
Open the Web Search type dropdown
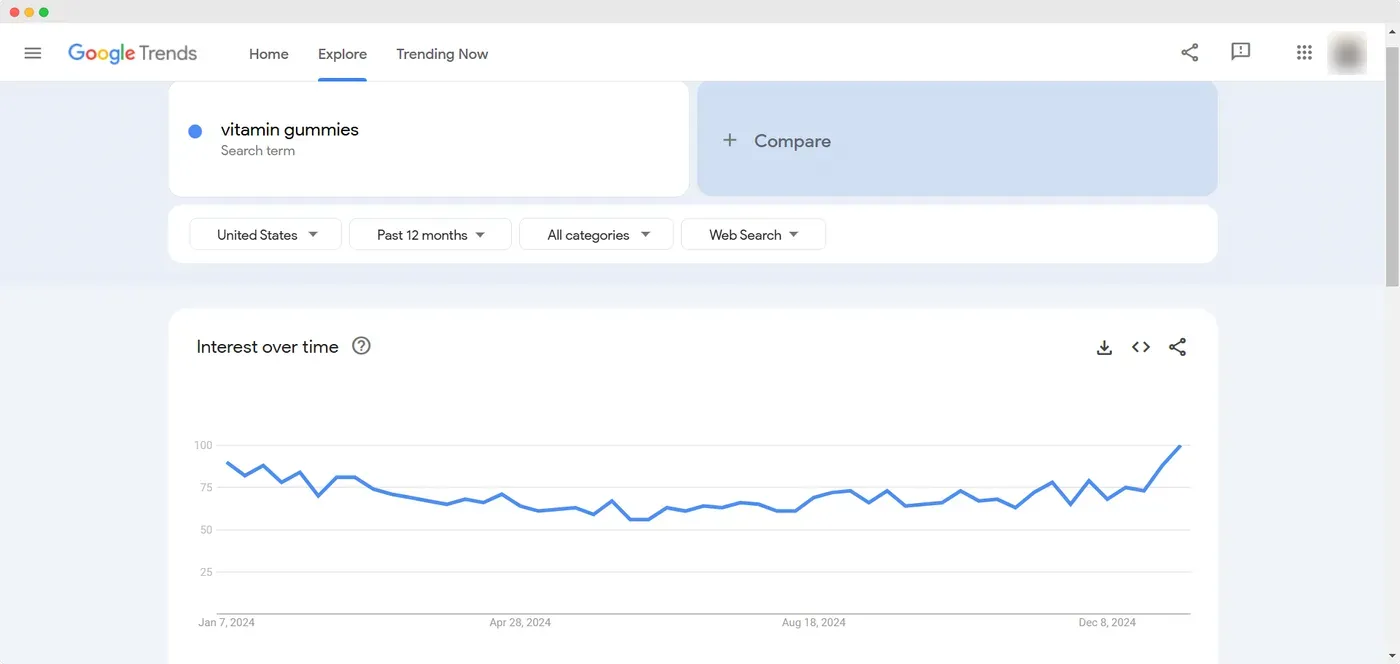[x=753, y=234]
